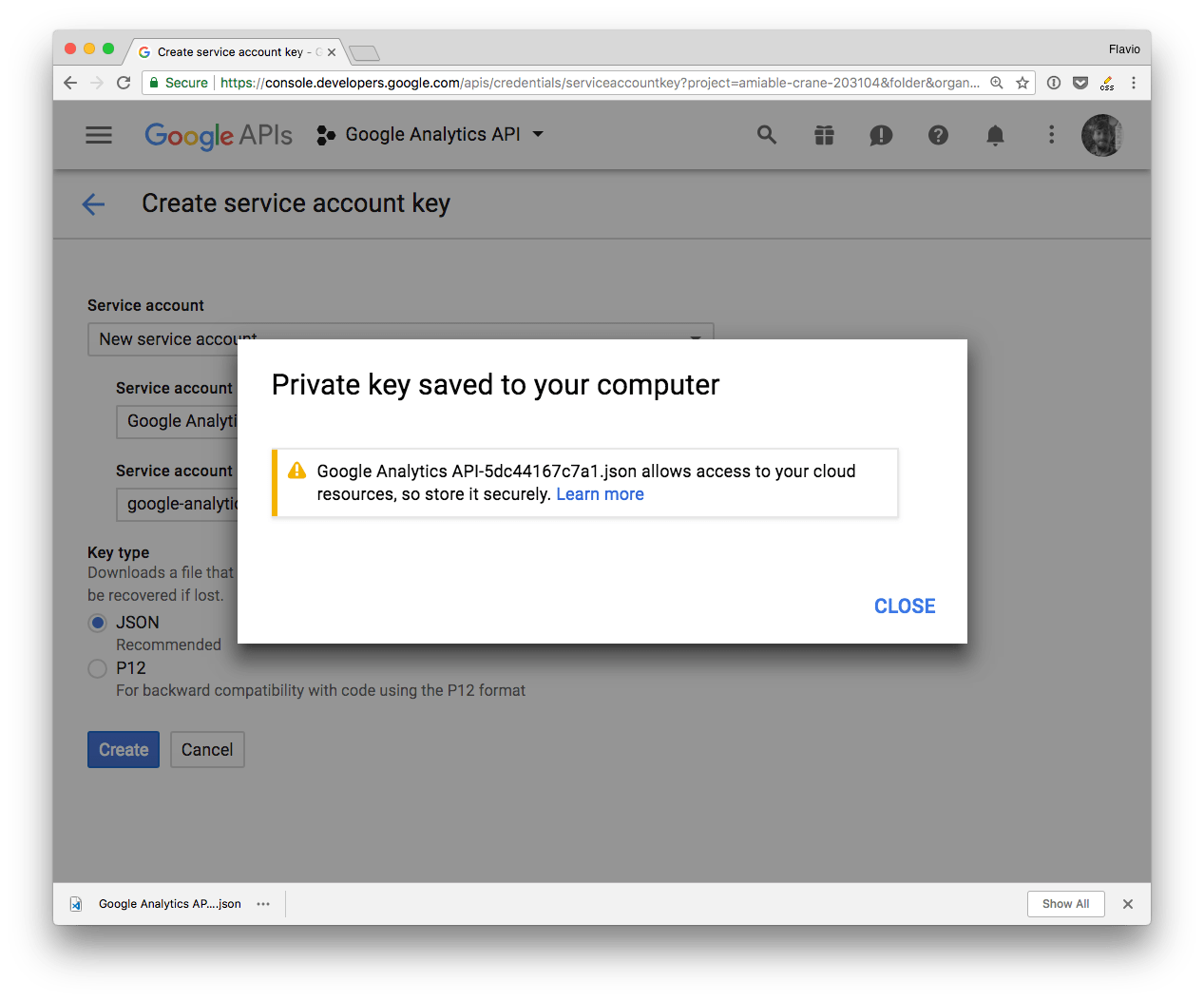The image size is (1204, 1001).
Task: Open the downloaded file options menu
Action: tap(263, 904)
